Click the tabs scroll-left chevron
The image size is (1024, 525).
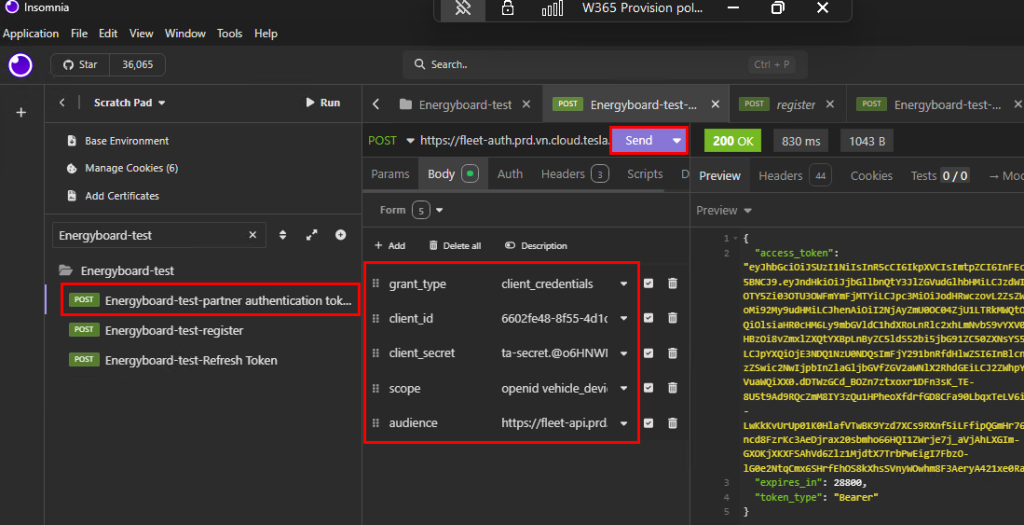click(x=376, y=104)
